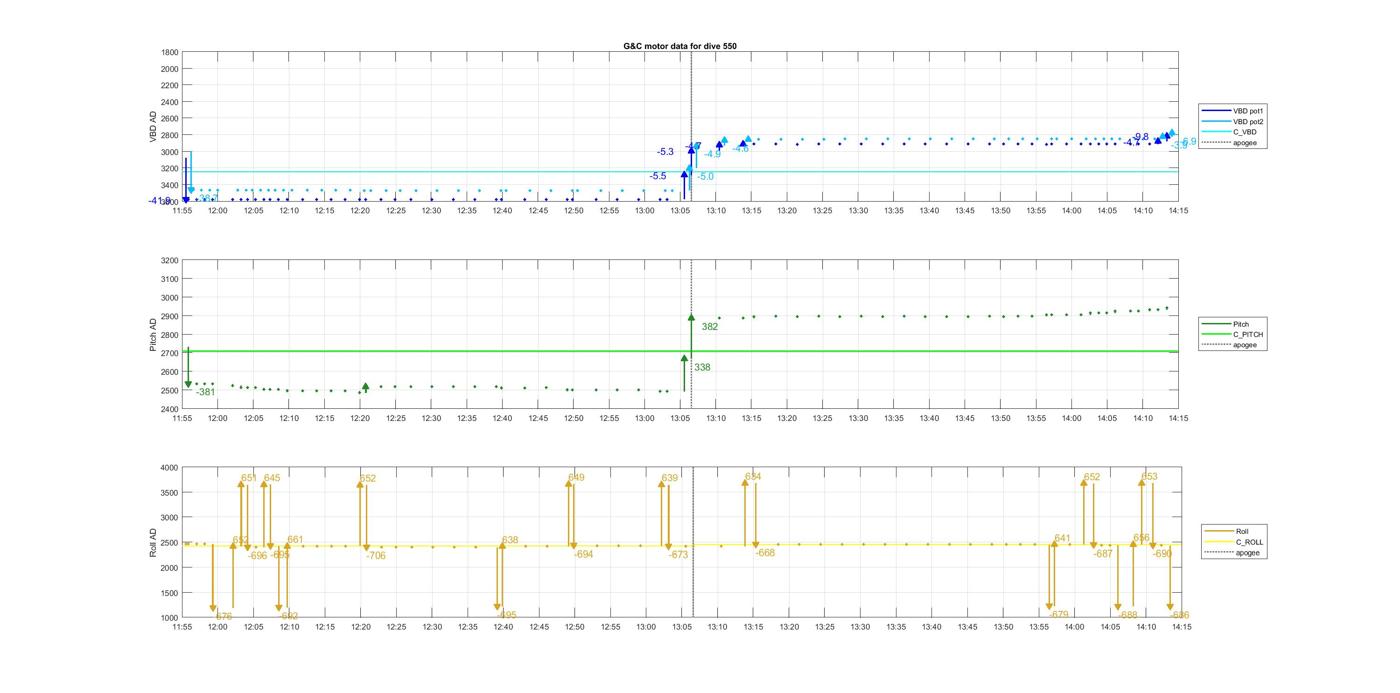Image resolution: width=1400 pixels, height=693 pixels.
Task: Click the '661' roll move label
Action: [x=295, y=540]
